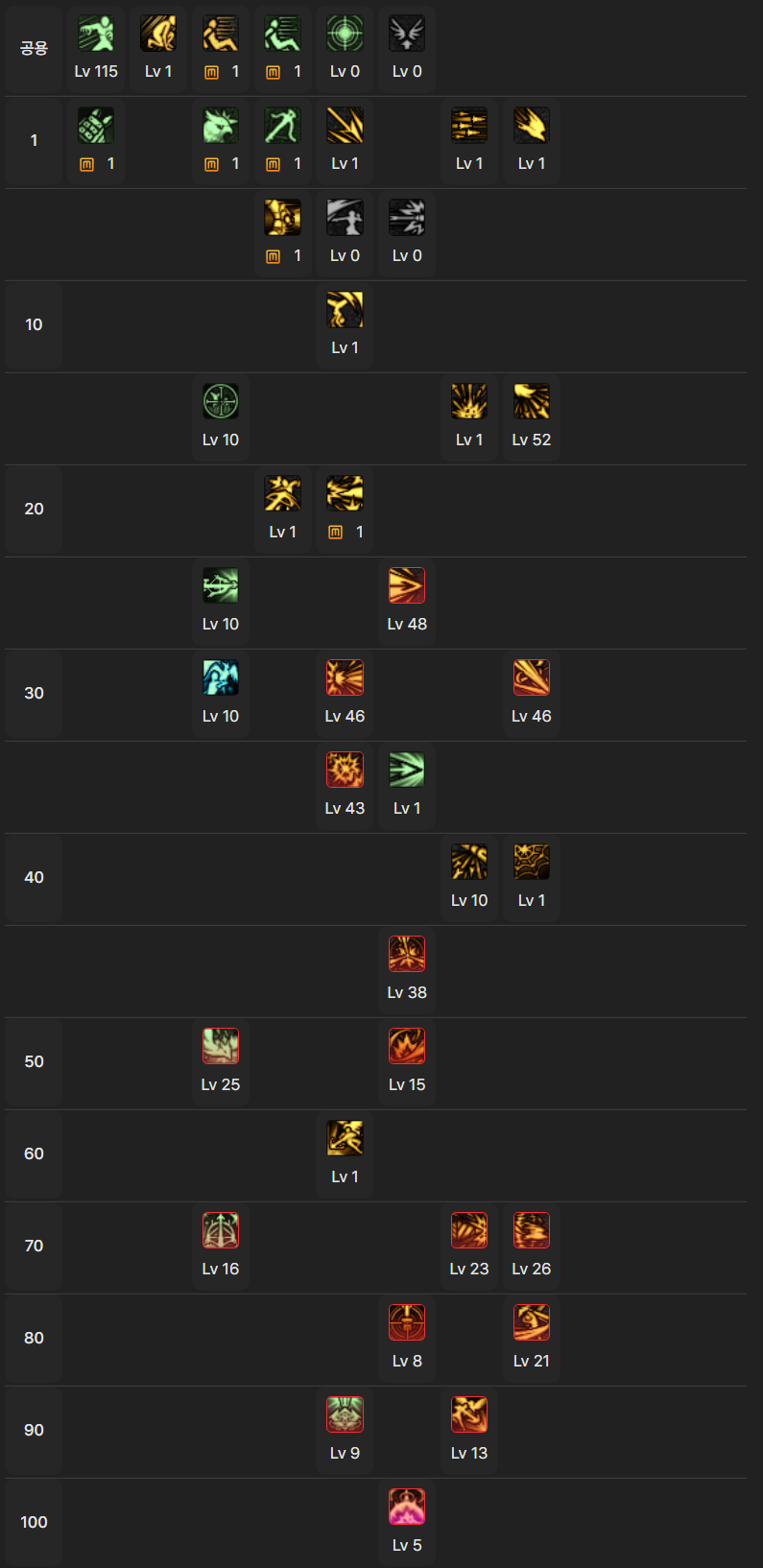The height and width of the screenshot is (1568, 763).
Task: Select the skill icon labeled Lv 21
Action: [x=531, y=1323]
